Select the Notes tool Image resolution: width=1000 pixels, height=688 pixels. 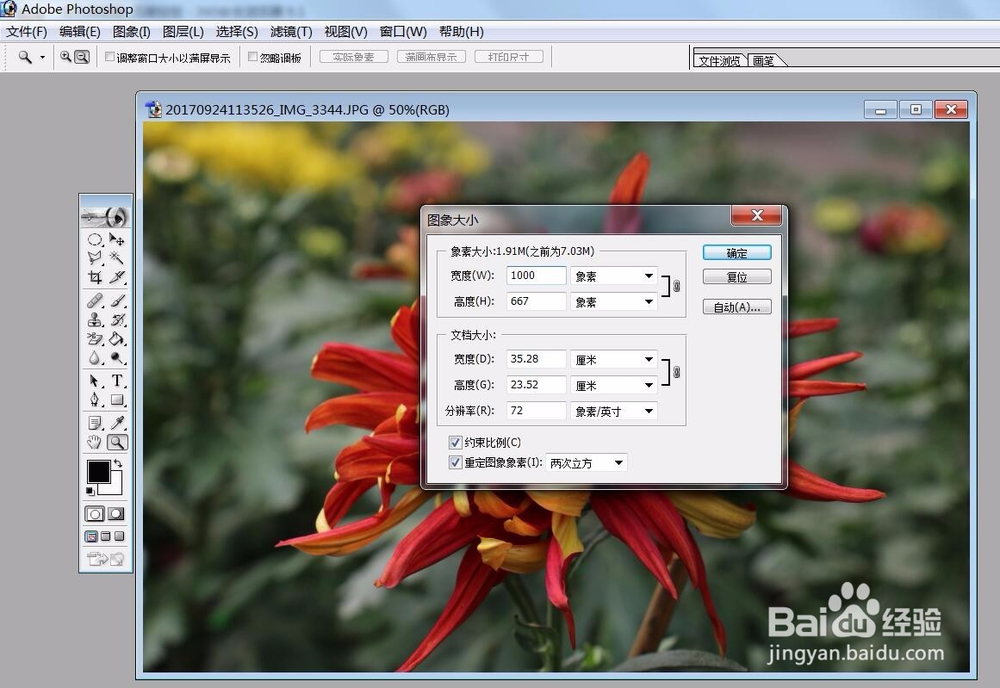[x=95, y=423]
